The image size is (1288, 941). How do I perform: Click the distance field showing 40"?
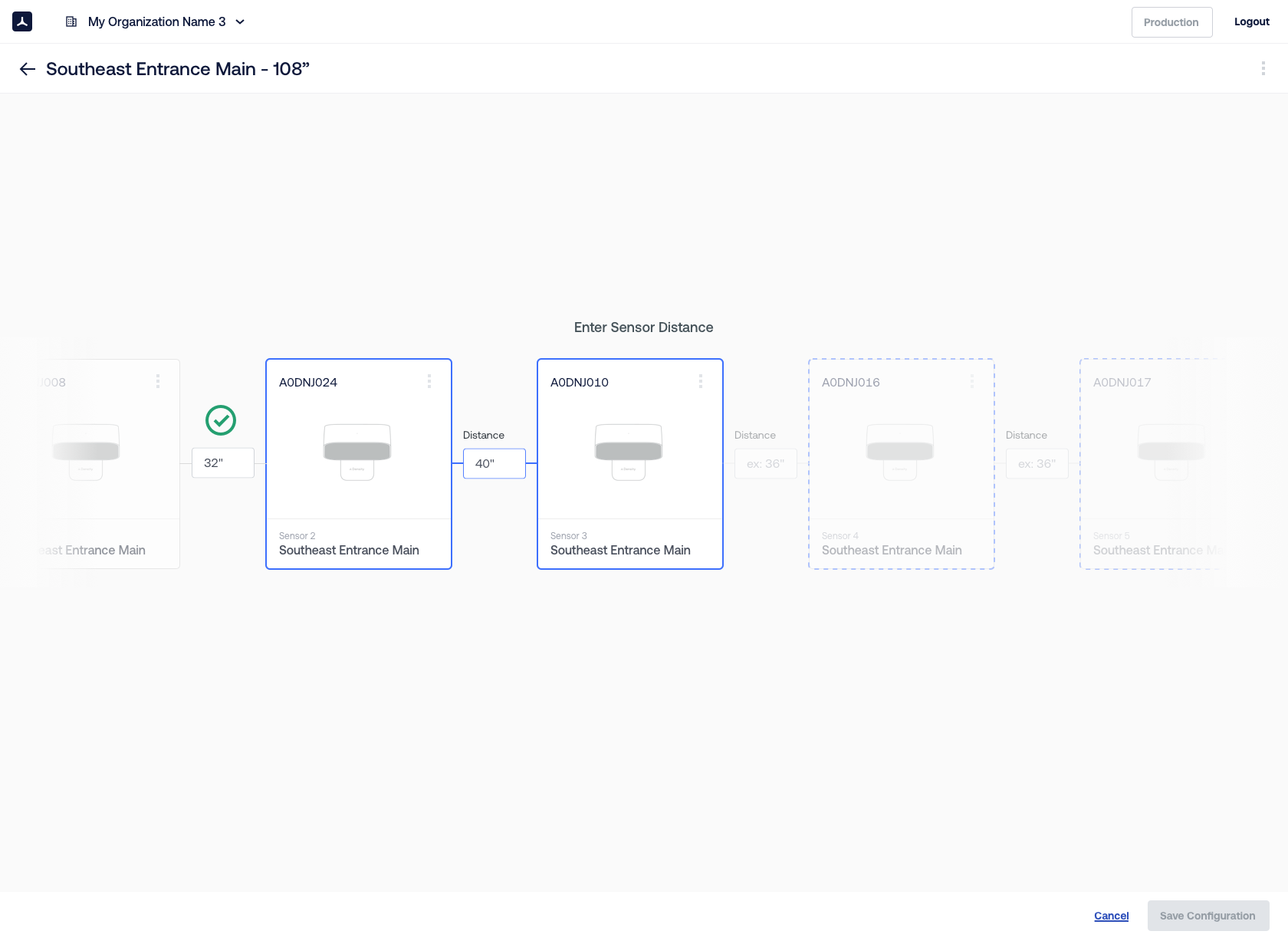pos(495,464)
